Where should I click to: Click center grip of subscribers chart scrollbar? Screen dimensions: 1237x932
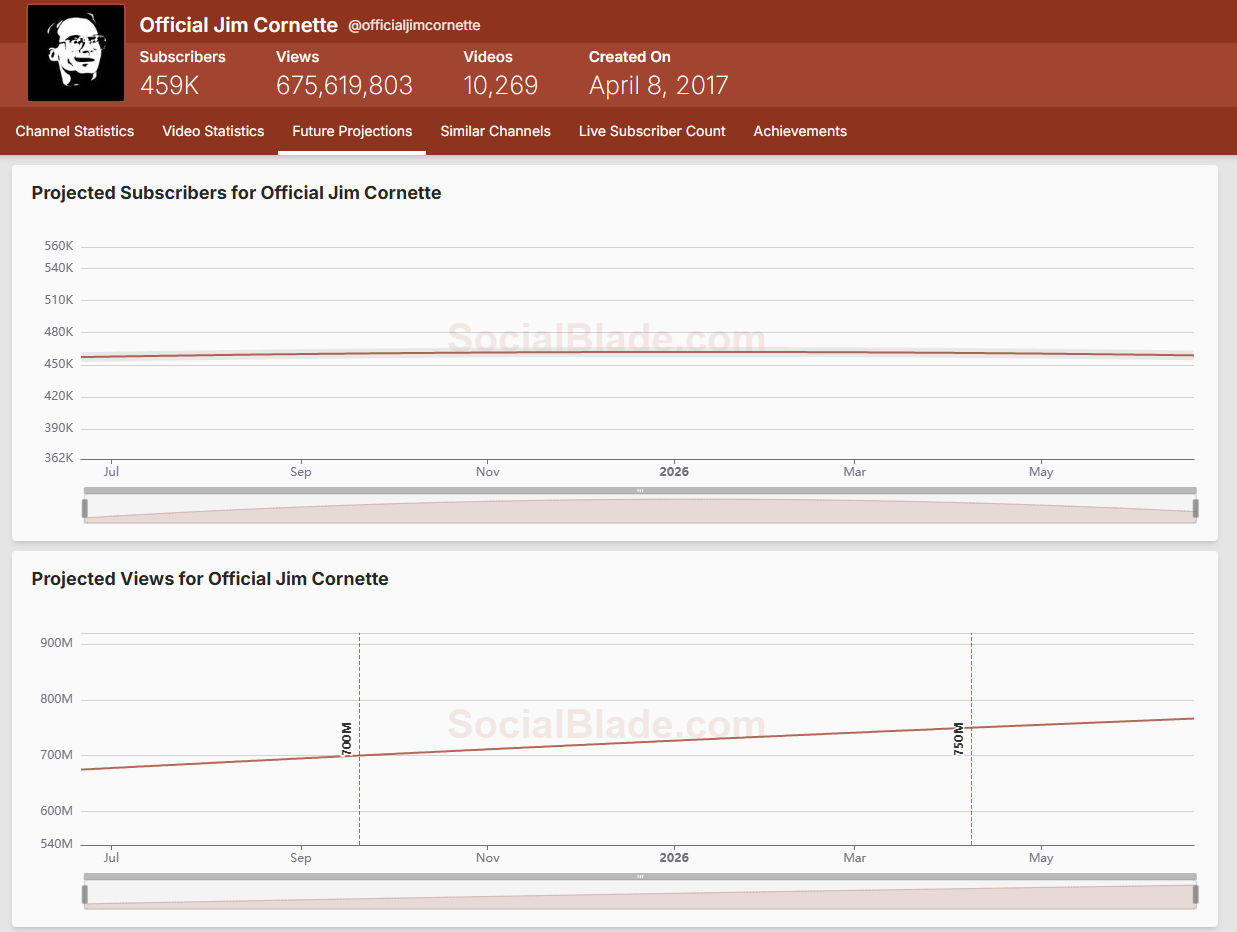pos(640,490)
